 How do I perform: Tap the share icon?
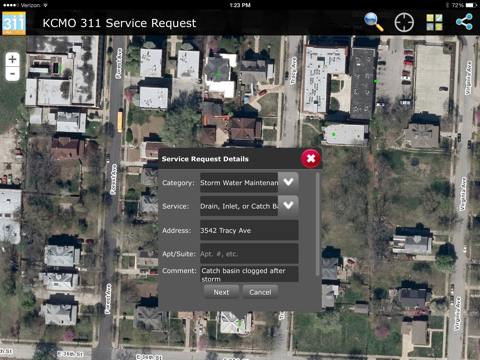(464, 22)
